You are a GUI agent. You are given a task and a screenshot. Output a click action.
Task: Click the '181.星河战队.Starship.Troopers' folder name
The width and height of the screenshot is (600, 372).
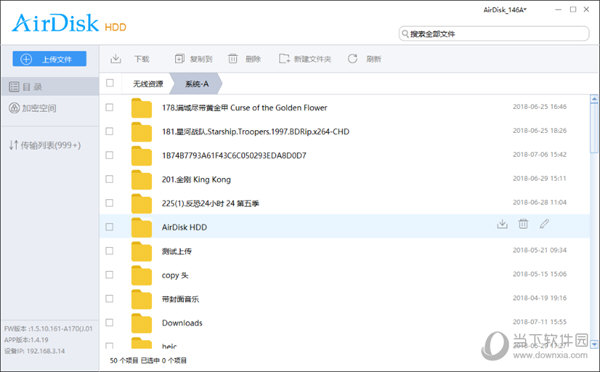pos(256,132)
